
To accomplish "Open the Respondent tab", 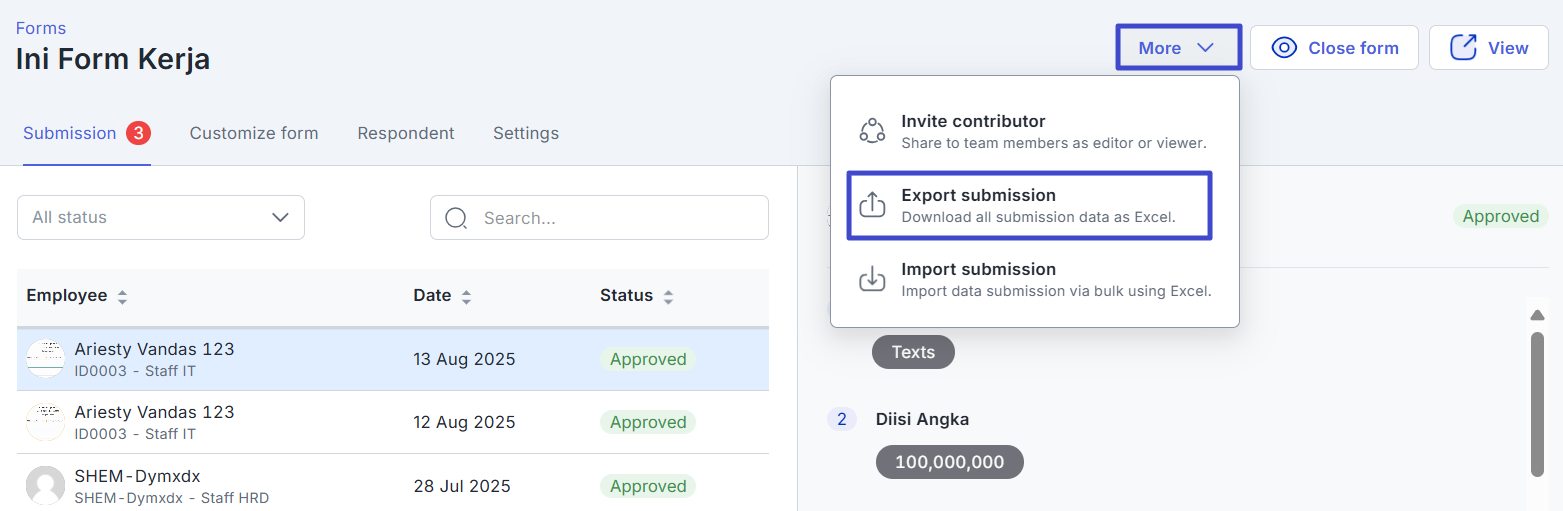I will coord(405,133).
